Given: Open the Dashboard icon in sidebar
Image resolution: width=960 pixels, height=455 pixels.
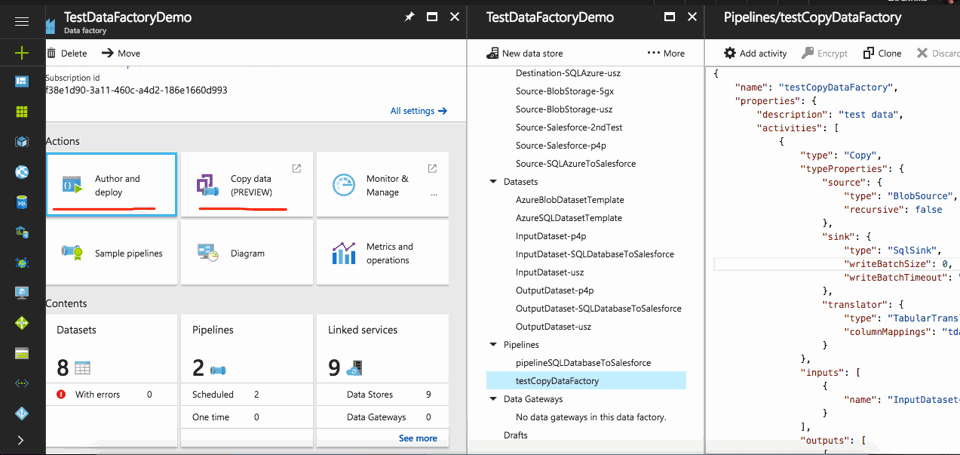Looking at the screenshot, I should point(22,82).
